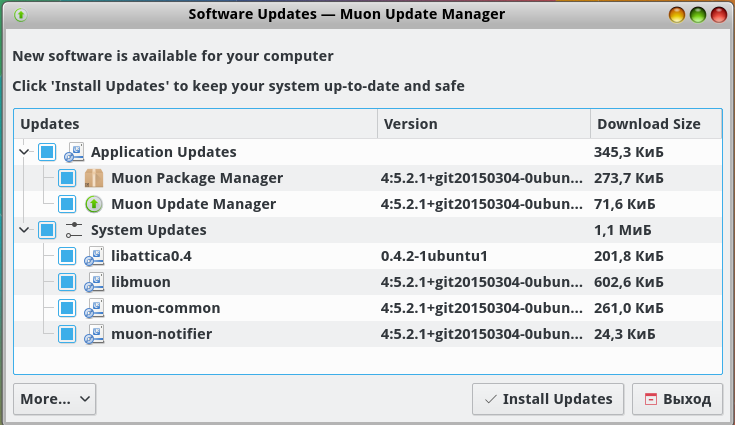This screenshot has height=425, width=735.
Task: Toggle the libmuon update checkbox
Action: click(67, 282)
